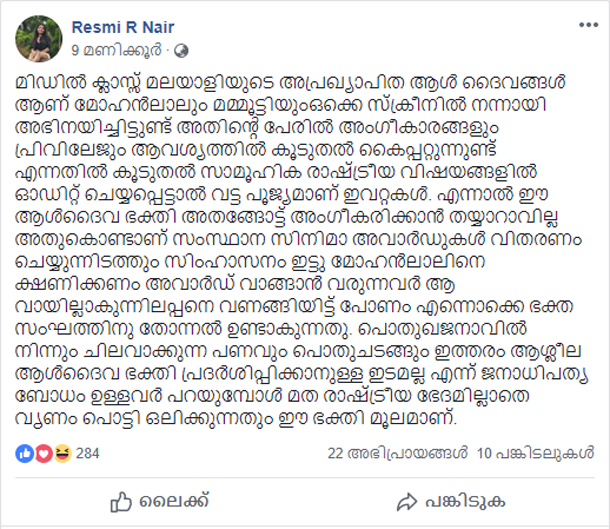View the 284 reactions count list
This screenshot has width=610, height=529.
[x=88, y=454]
